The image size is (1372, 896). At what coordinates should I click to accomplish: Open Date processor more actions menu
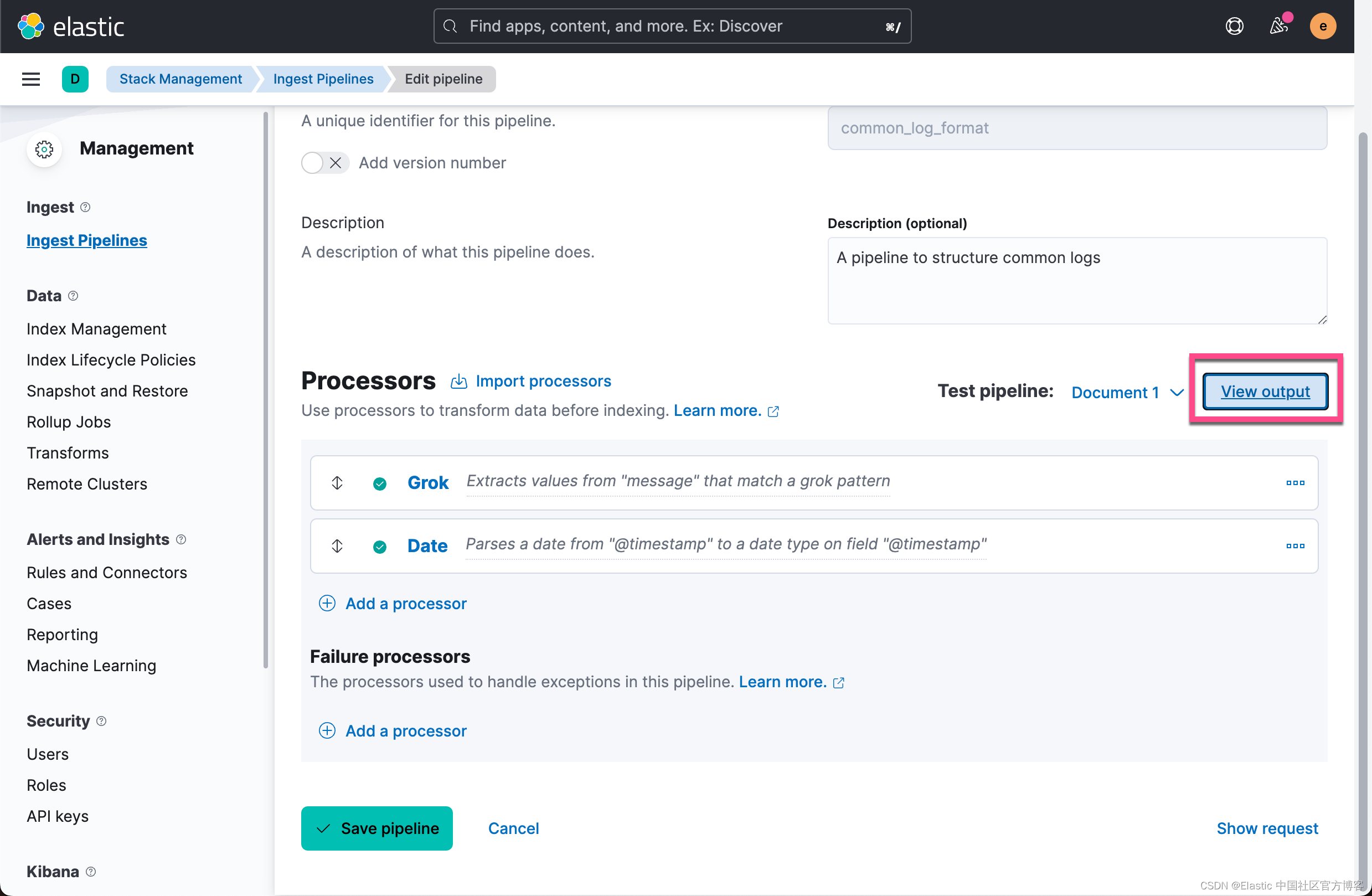(1294, 545)
